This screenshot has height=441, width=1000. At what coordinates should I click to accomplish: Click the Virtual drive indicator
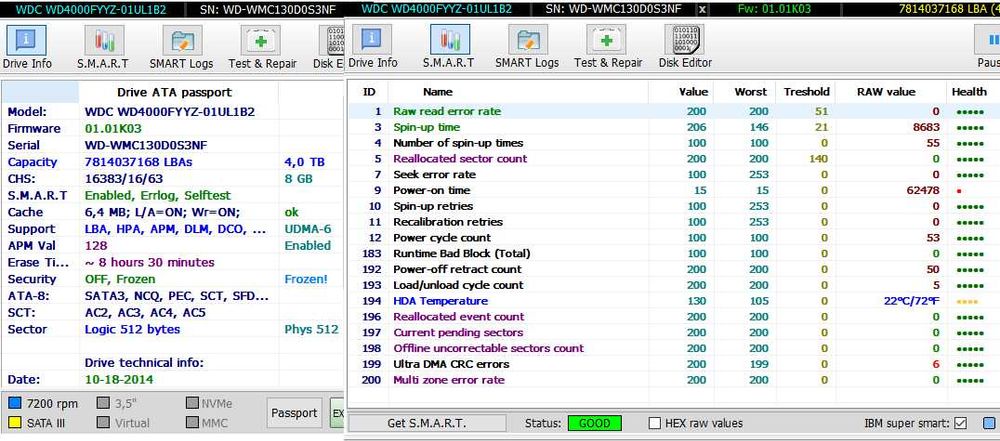pos(103,422)
